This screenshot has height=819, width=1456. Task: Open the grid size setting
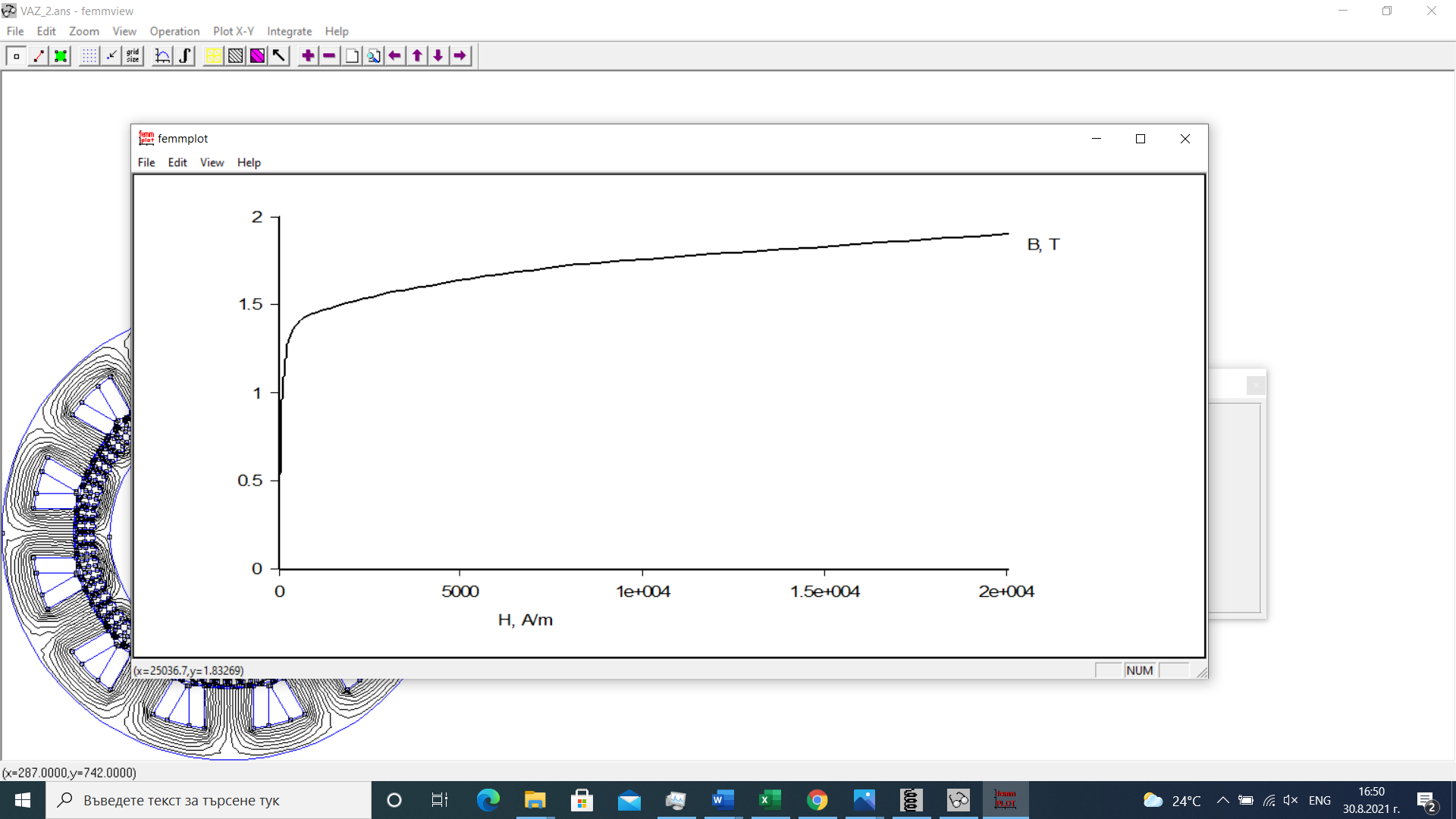click(x=133, y=55)
